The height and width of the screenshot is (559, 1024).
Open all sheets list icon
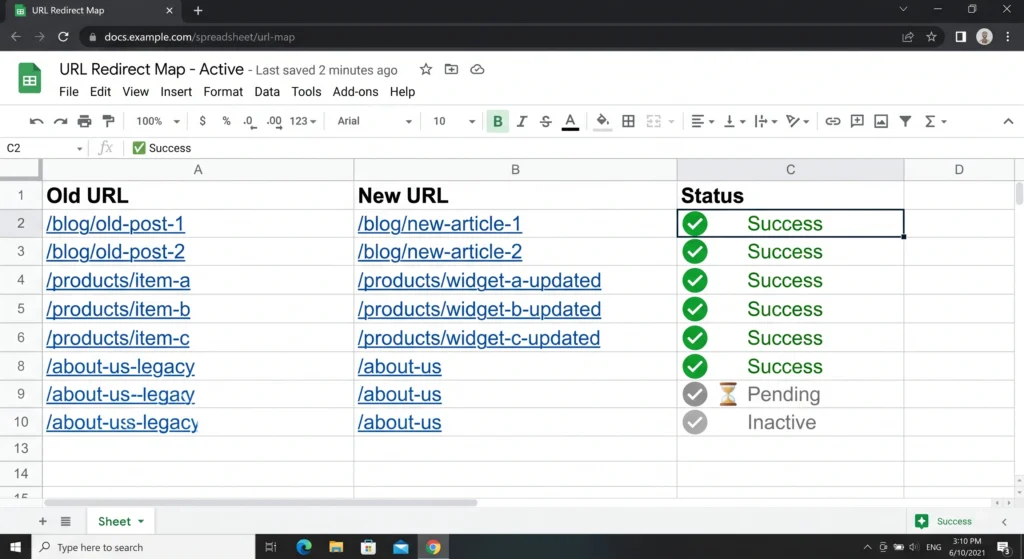pyautogui.click(x=65, y=521)
